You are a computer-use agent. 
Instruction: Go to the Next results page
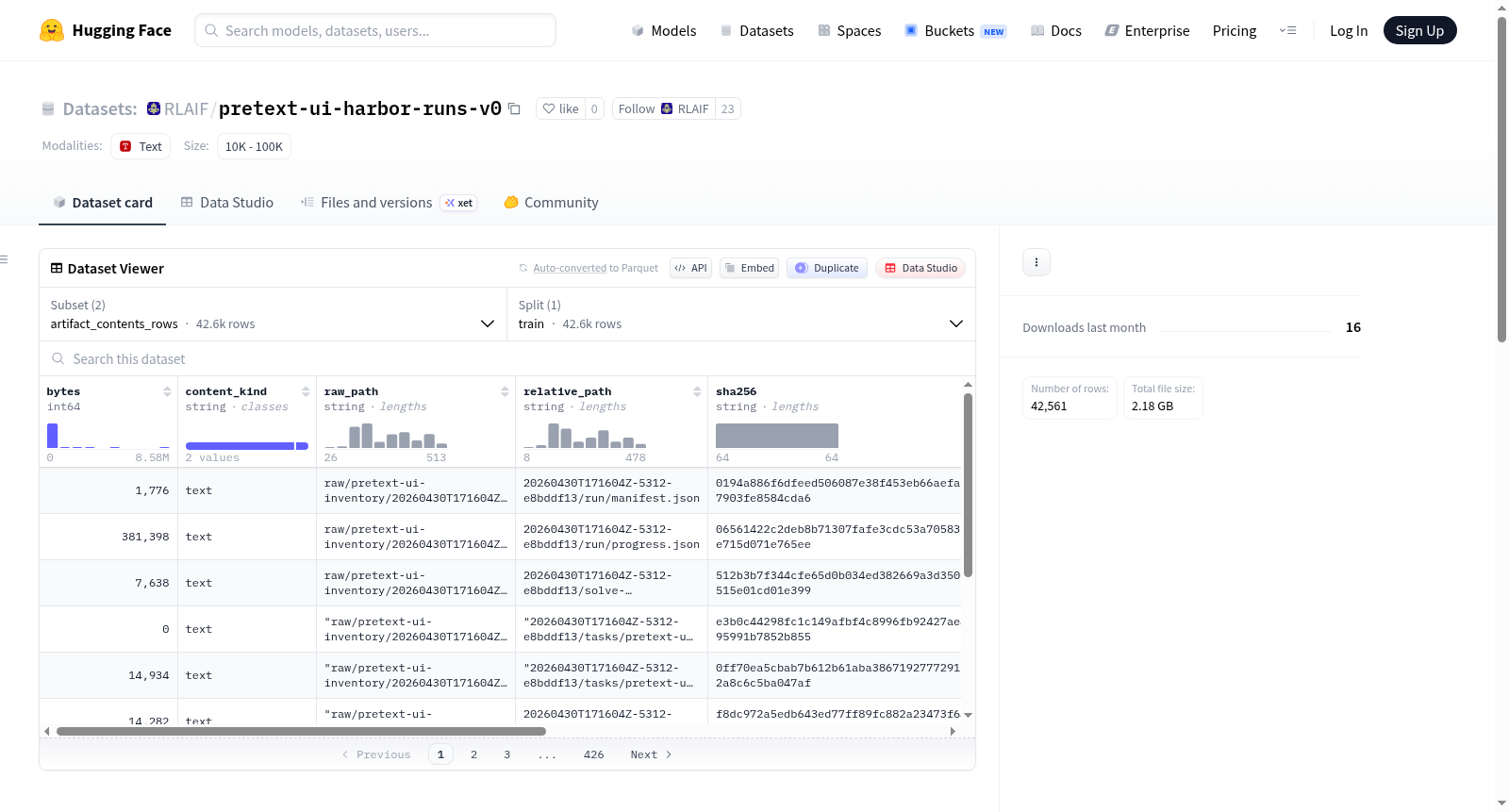click(x=651, y=754)
